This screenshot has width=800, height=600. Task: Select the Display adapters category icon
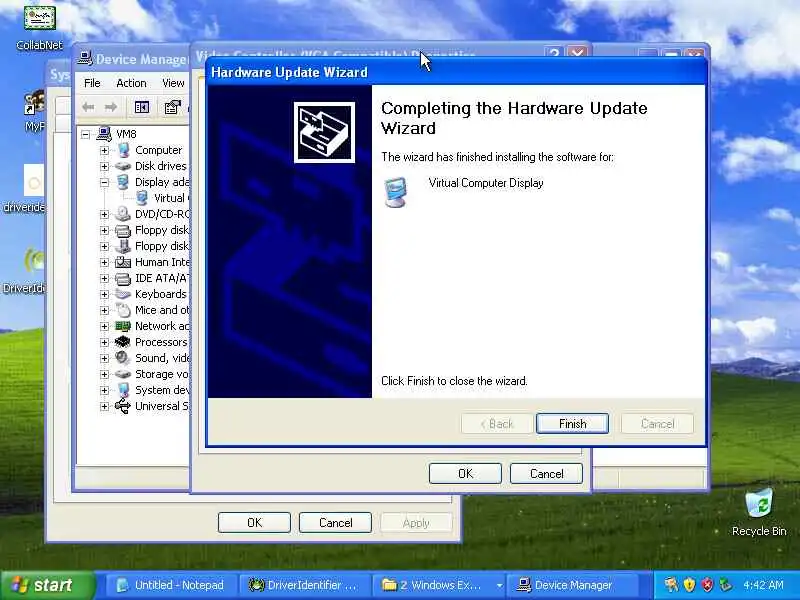[x=123, y=182]
